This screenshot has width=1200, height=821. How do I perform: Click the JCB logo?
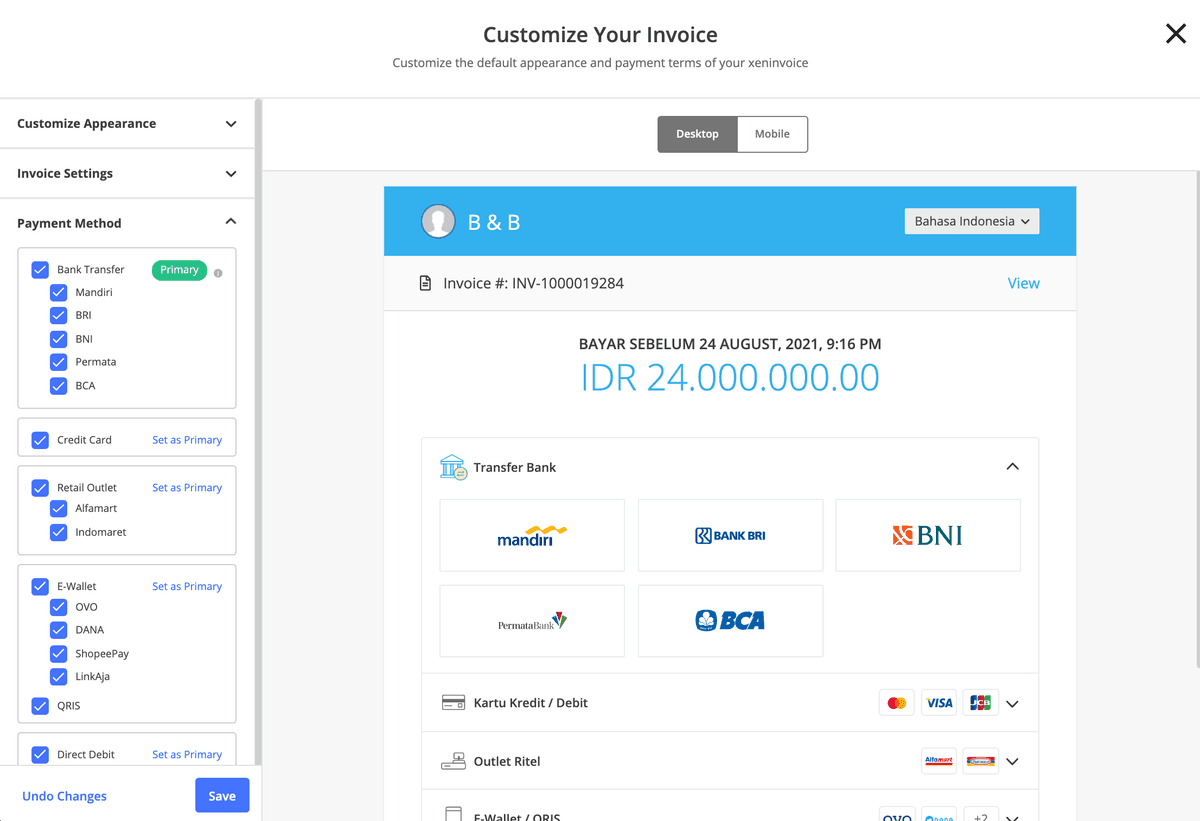[981, 703]
